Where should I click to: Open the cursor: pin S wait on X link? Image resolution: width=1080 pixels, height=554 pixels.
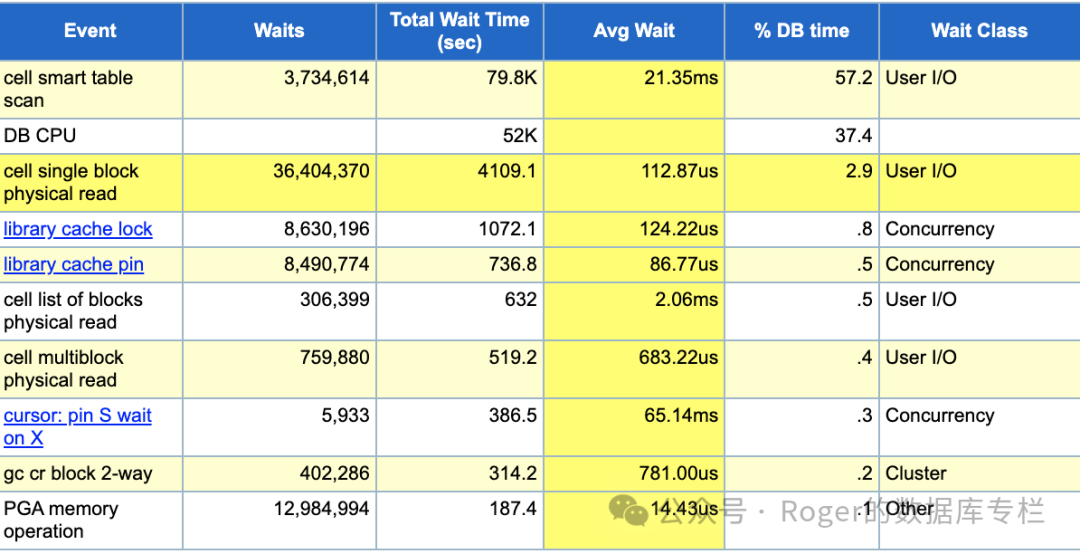(77, 427)
